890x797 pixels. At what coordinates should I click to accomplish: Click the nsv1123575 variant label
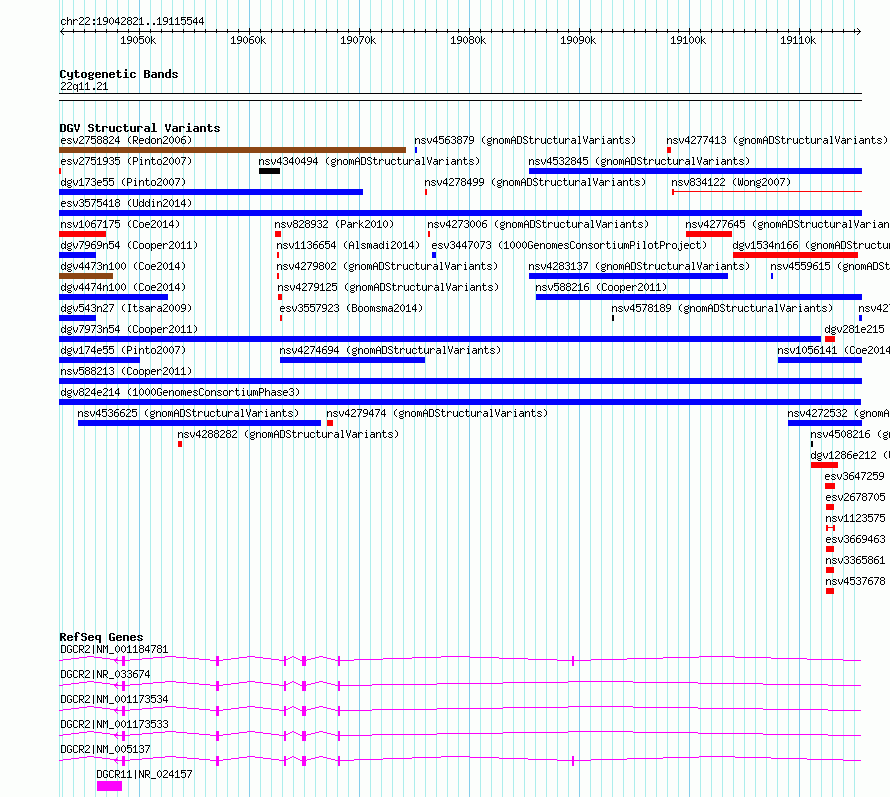(x=855, y=518)
